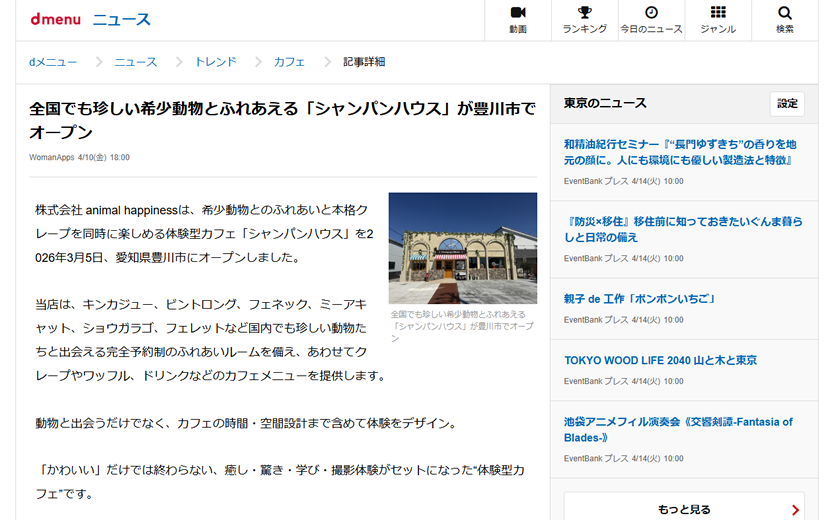825x520 pixels.
Task: Open the ranking trophy icon
Action: pyautogui.click(x=584, y=13)
